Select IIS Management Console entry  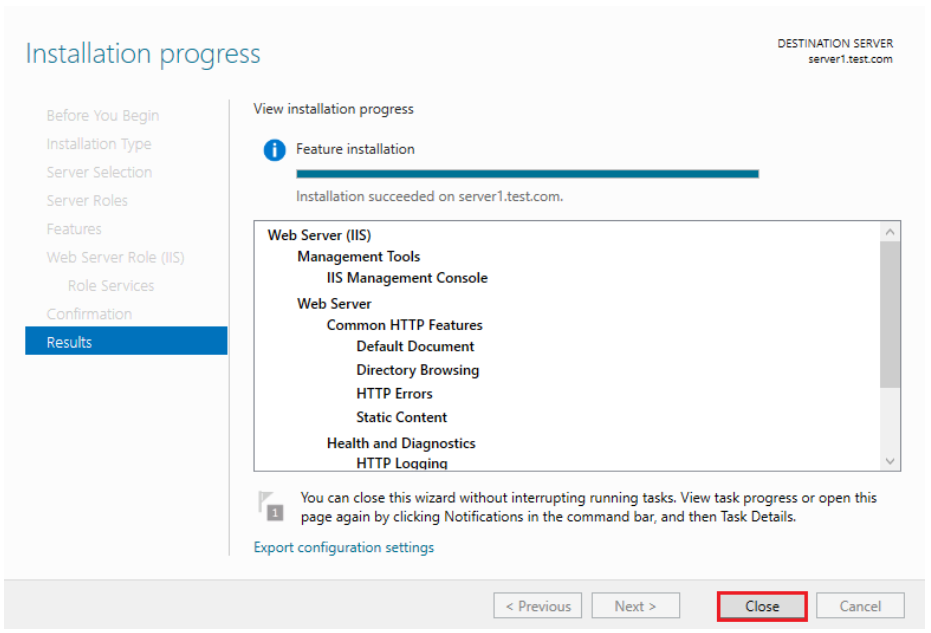coord(407,278)
